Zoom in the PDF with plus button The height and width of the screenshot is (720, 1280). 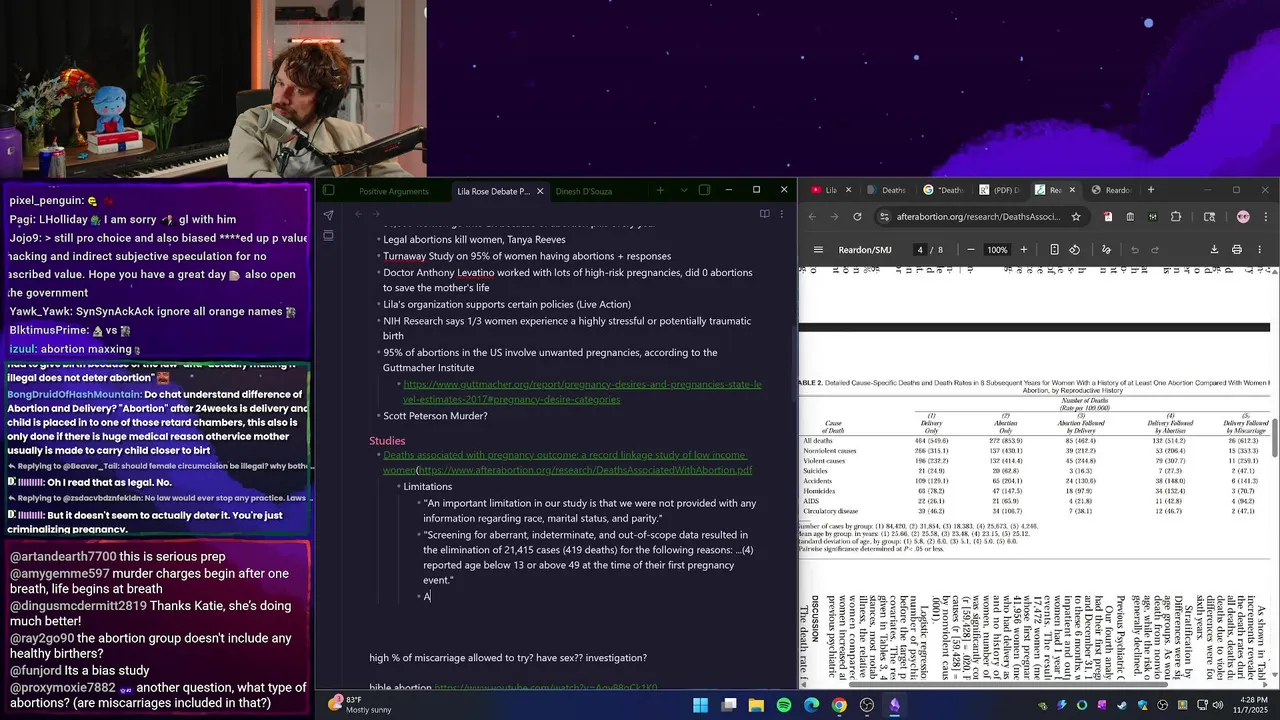(1023, 250)
